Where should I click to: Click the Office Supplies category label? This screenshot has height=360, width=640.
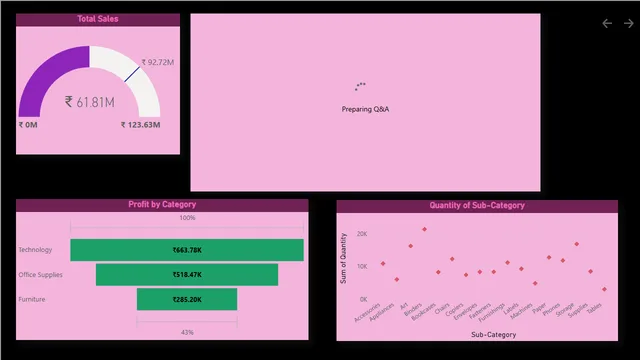[x=40, y=275]
